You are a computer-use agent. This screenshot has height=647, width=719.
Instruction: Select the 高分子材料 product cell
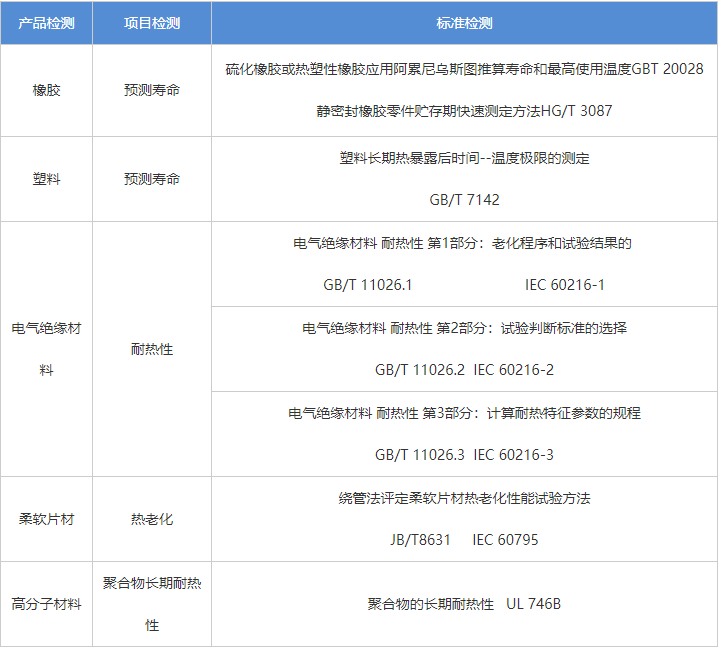click(x=46, y=604)
